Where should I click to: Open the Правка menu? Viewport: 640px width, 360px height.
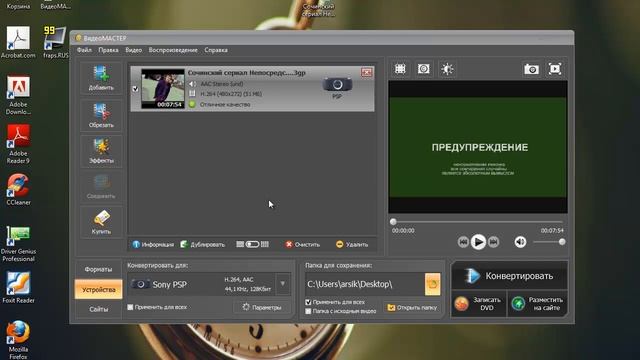coord(108,50)
